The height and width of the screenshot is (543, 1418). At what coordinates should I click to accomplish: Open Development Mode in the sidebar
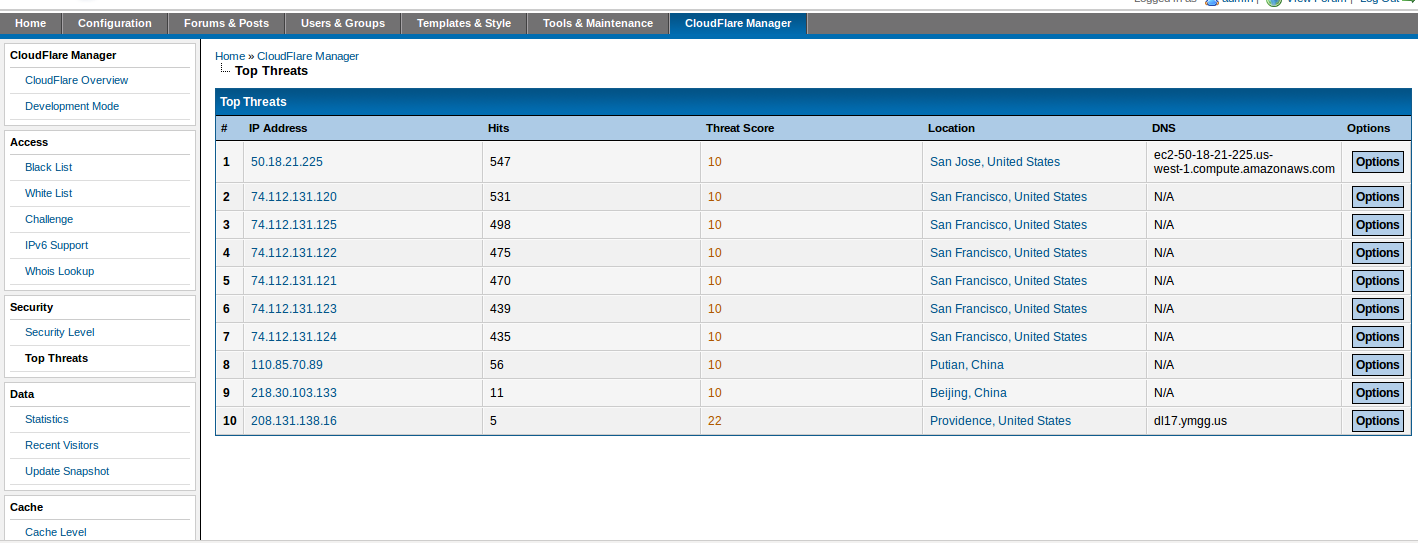click(72, 106)
